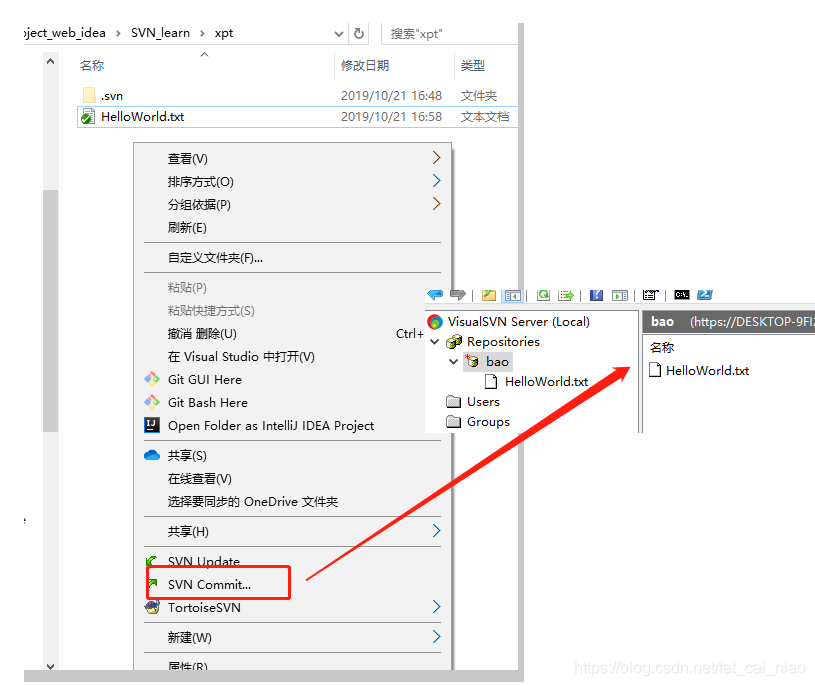Screen dimensions: 815x686
Task: Click the Repositories icon in the tree
Action: (454, 341)
